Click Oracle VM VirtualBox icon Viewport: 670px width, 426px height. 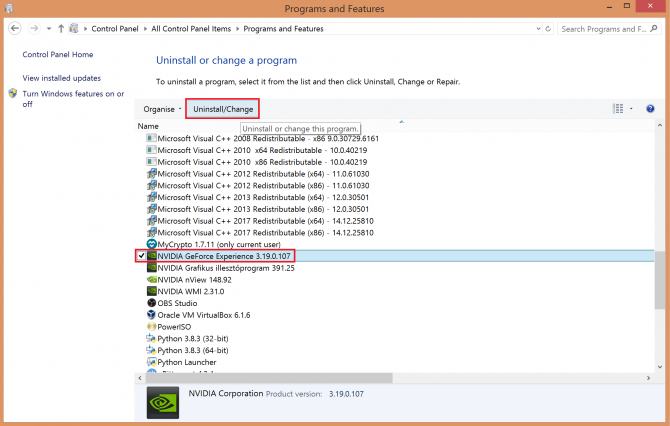point(151,315)
